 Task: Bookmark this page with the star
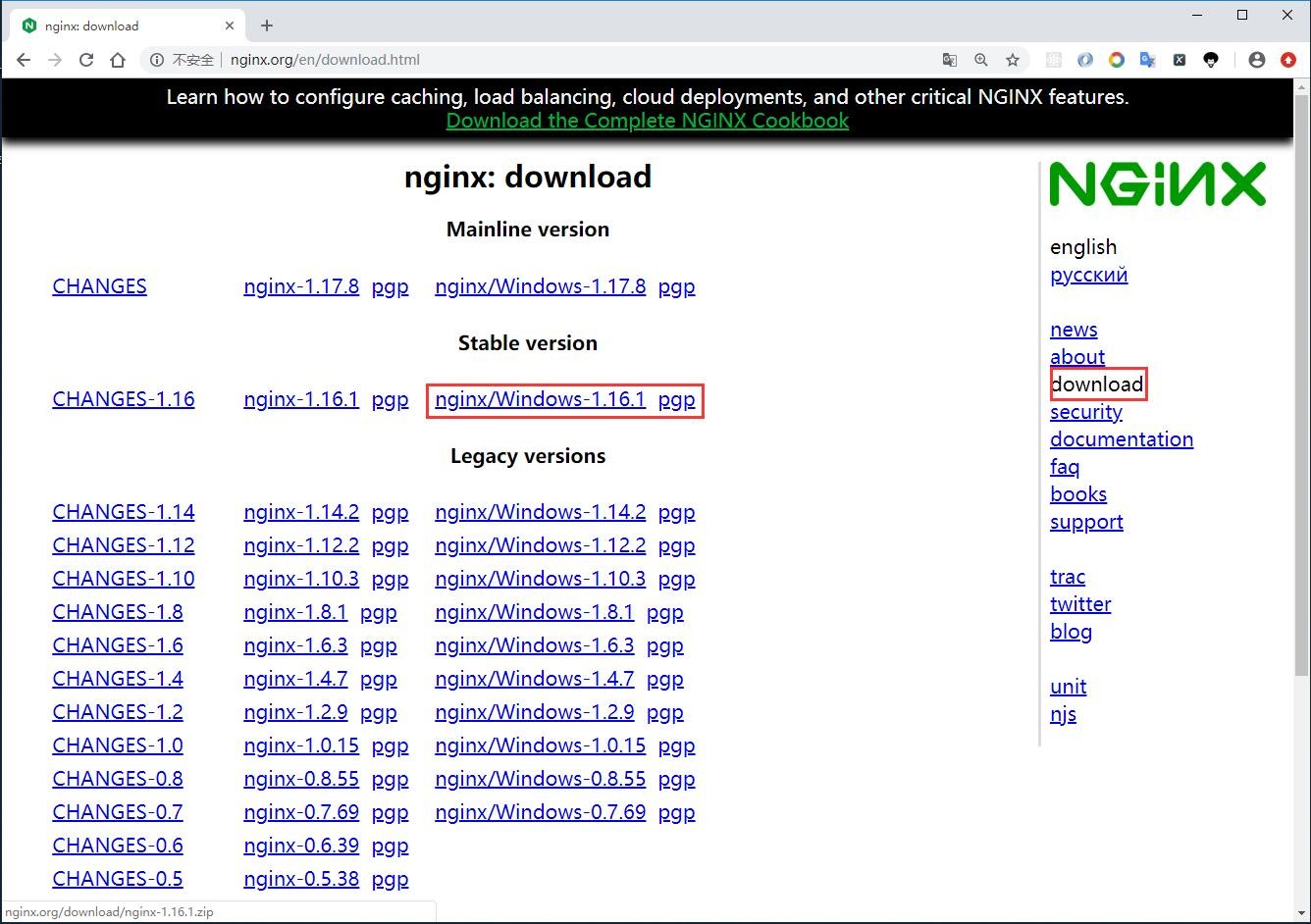[1013, 60]
